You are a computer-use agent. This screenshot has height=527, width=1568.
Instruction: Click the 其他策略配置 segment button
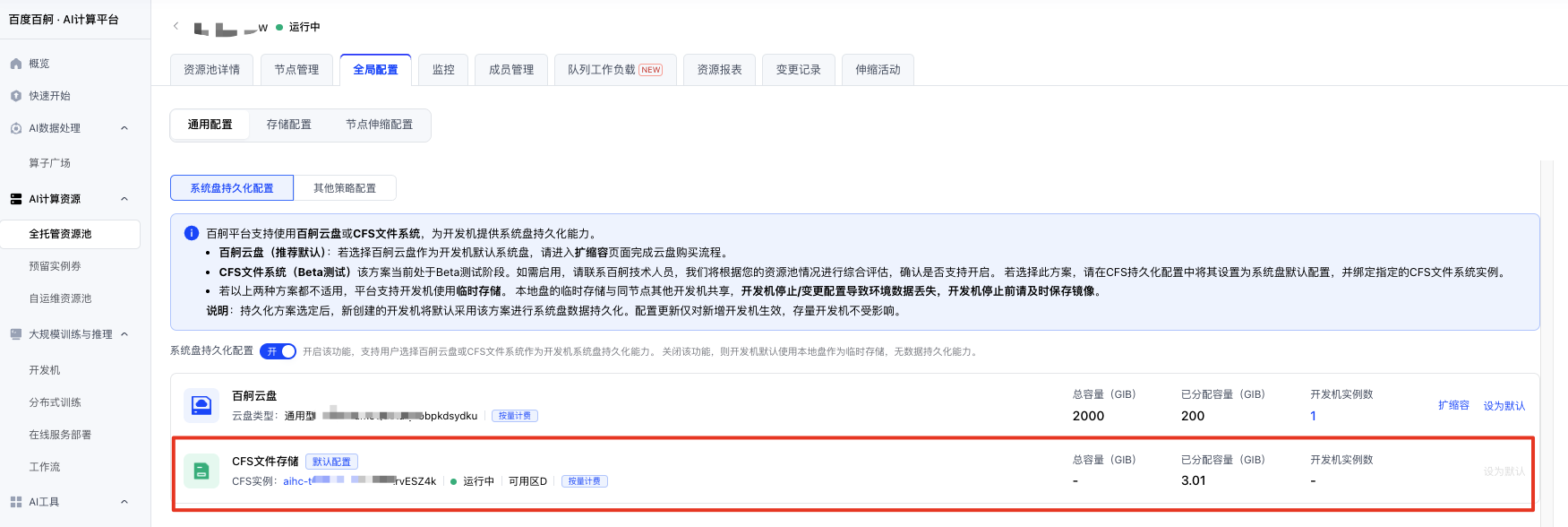pos(345,188)
